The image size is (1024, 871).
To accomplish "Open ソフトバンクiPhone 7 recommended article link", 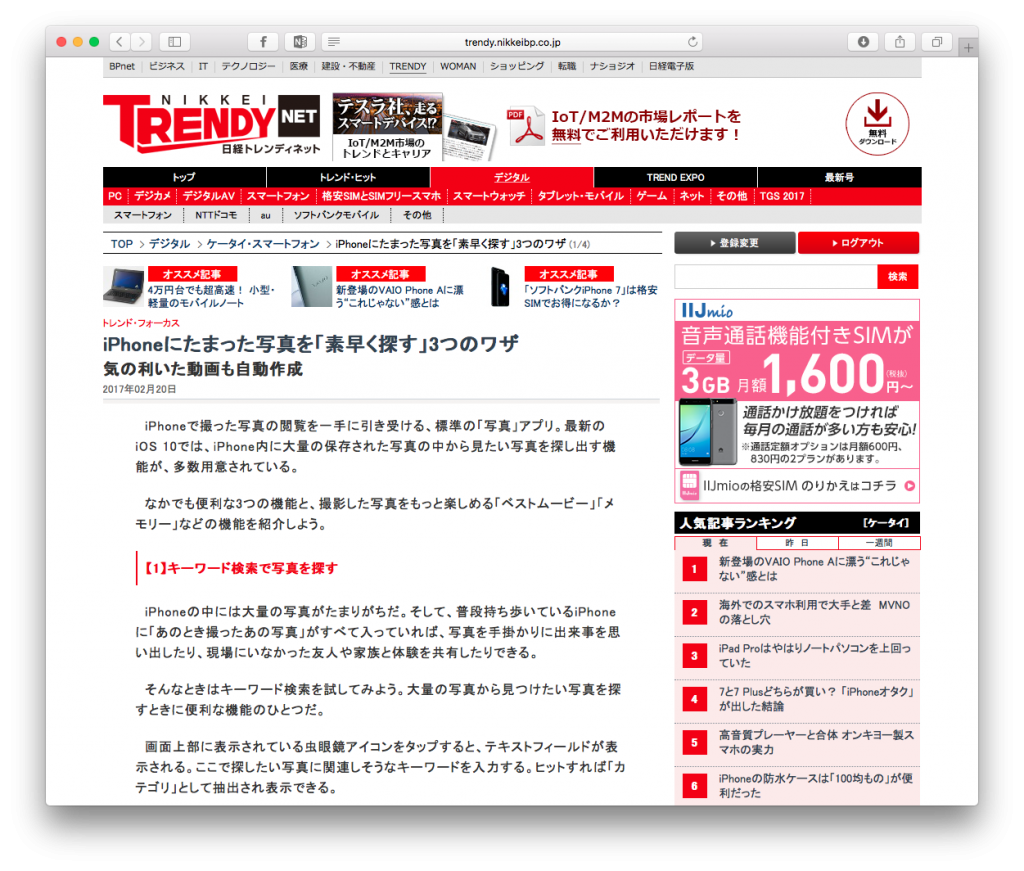I will pyautogui.click(x=590, y=296).
